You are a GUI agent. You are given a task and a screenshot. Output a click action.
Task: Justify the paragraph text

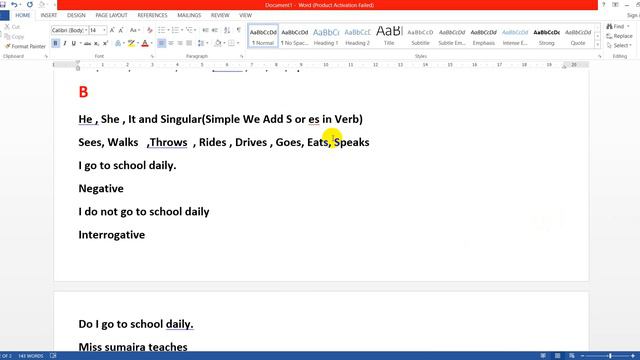(x=189, y=43)
